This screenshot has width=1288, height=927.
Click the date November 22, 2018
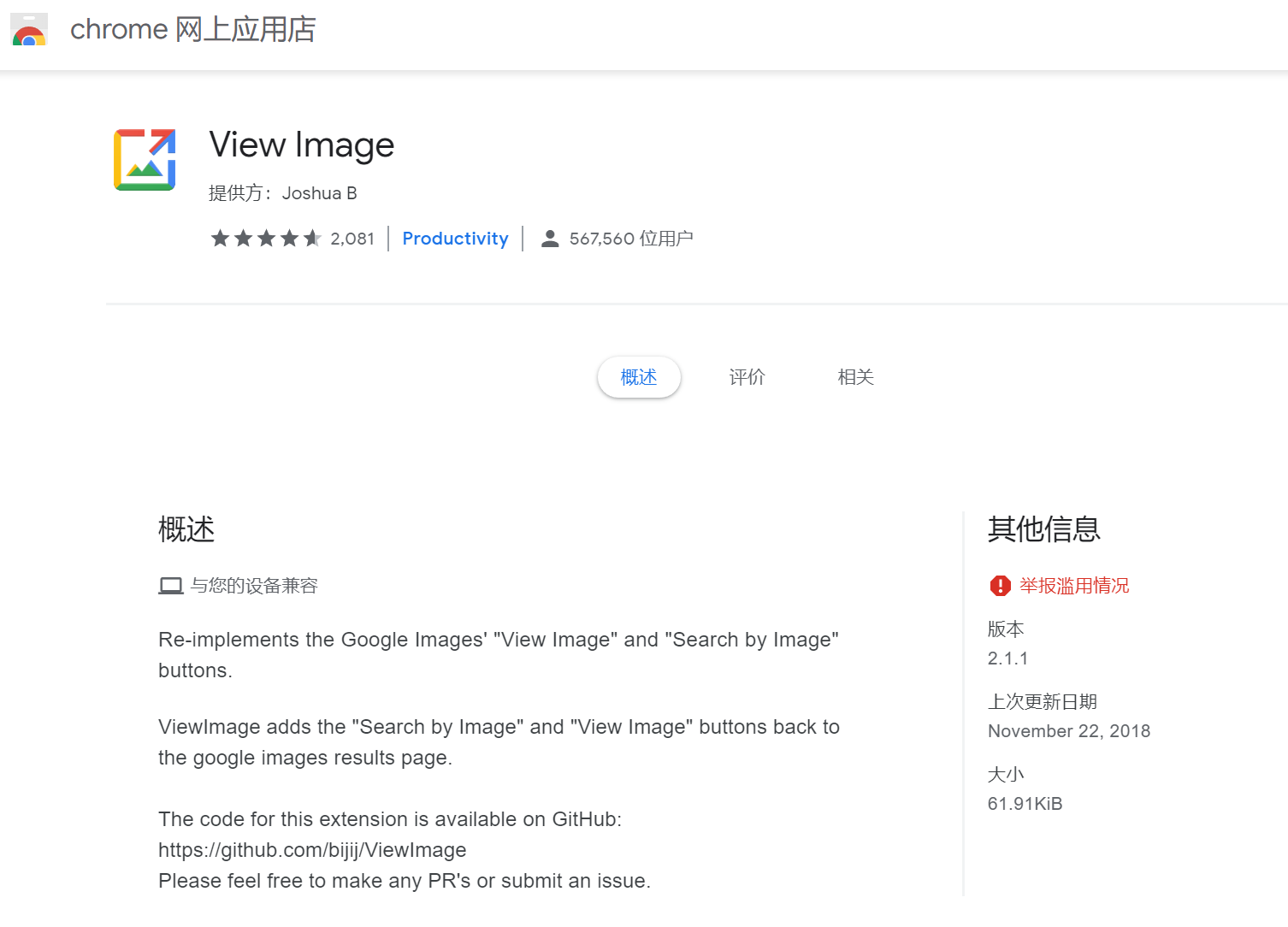click(1069, 731)
